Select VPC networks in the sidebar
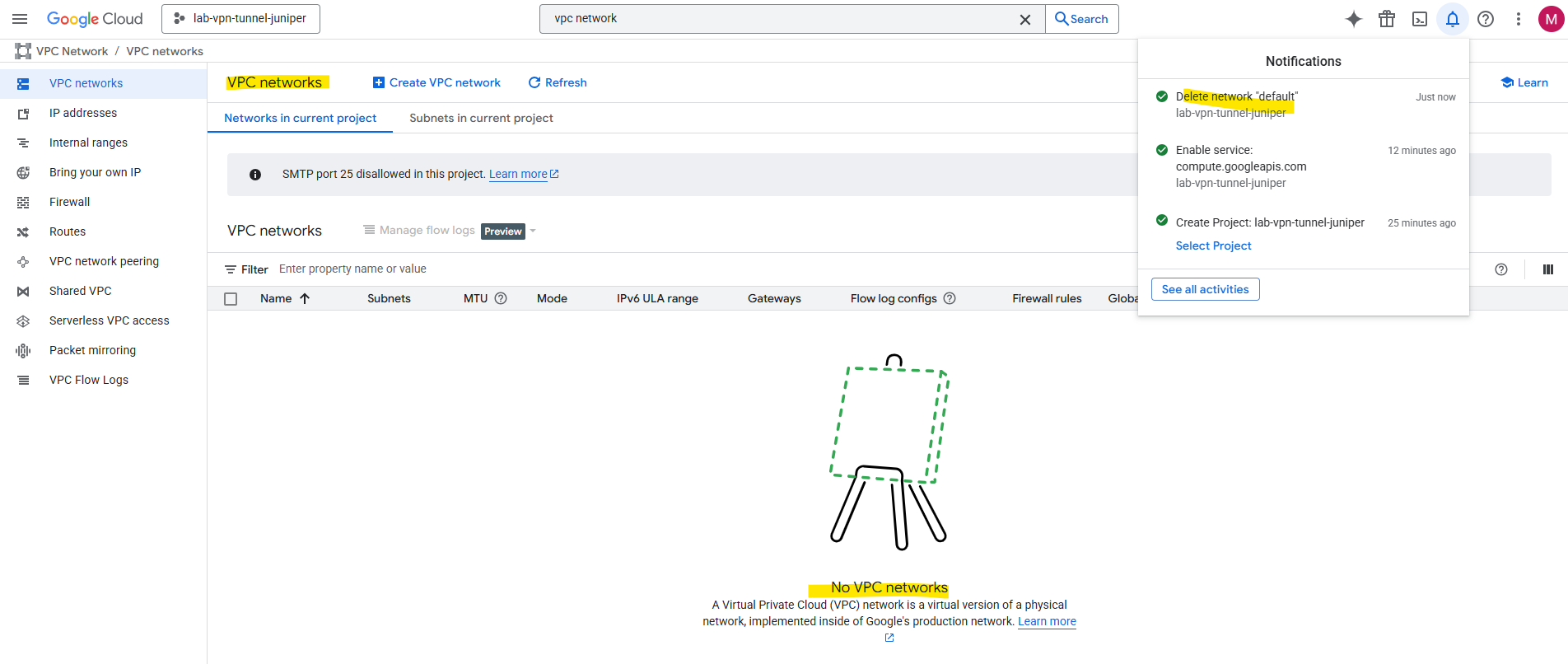The width and height of the screenshot is (1568, 664). pyautogui.click(x=103, y=83)
